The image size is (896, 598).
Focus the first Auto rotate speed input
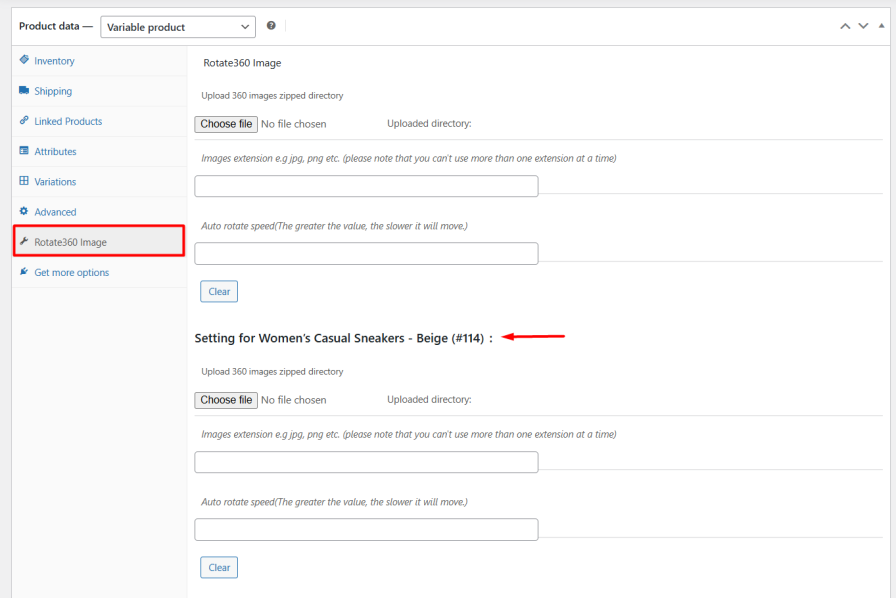point(366,254)
